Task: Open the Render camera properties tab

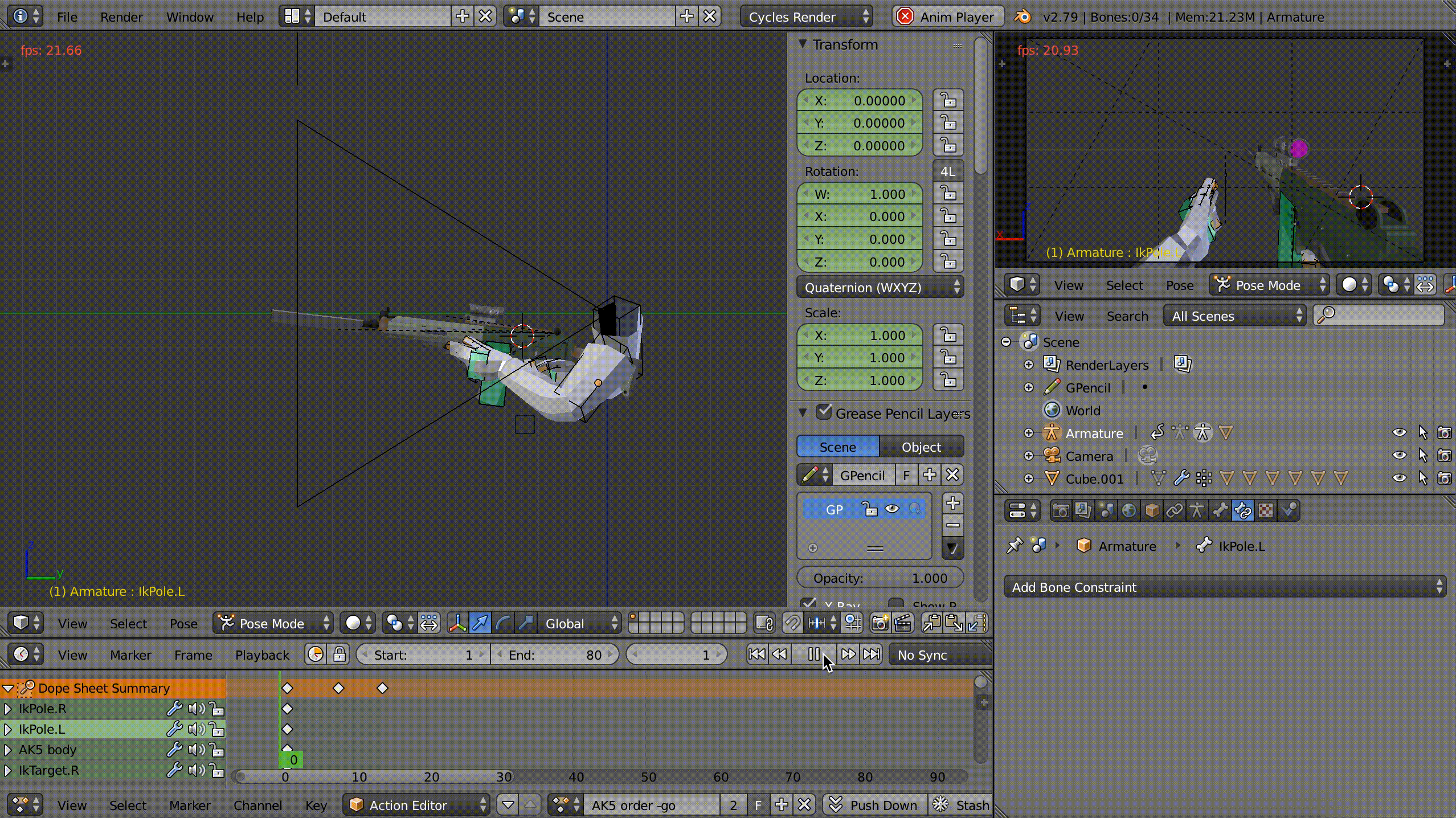Action: 1060,510
